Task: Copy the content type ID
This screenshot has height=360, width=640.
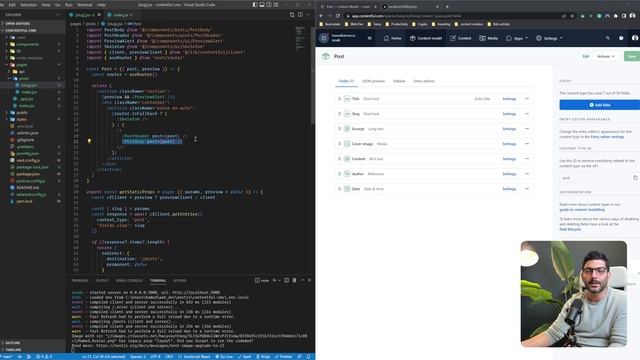Action: click(x=635, y=178)
